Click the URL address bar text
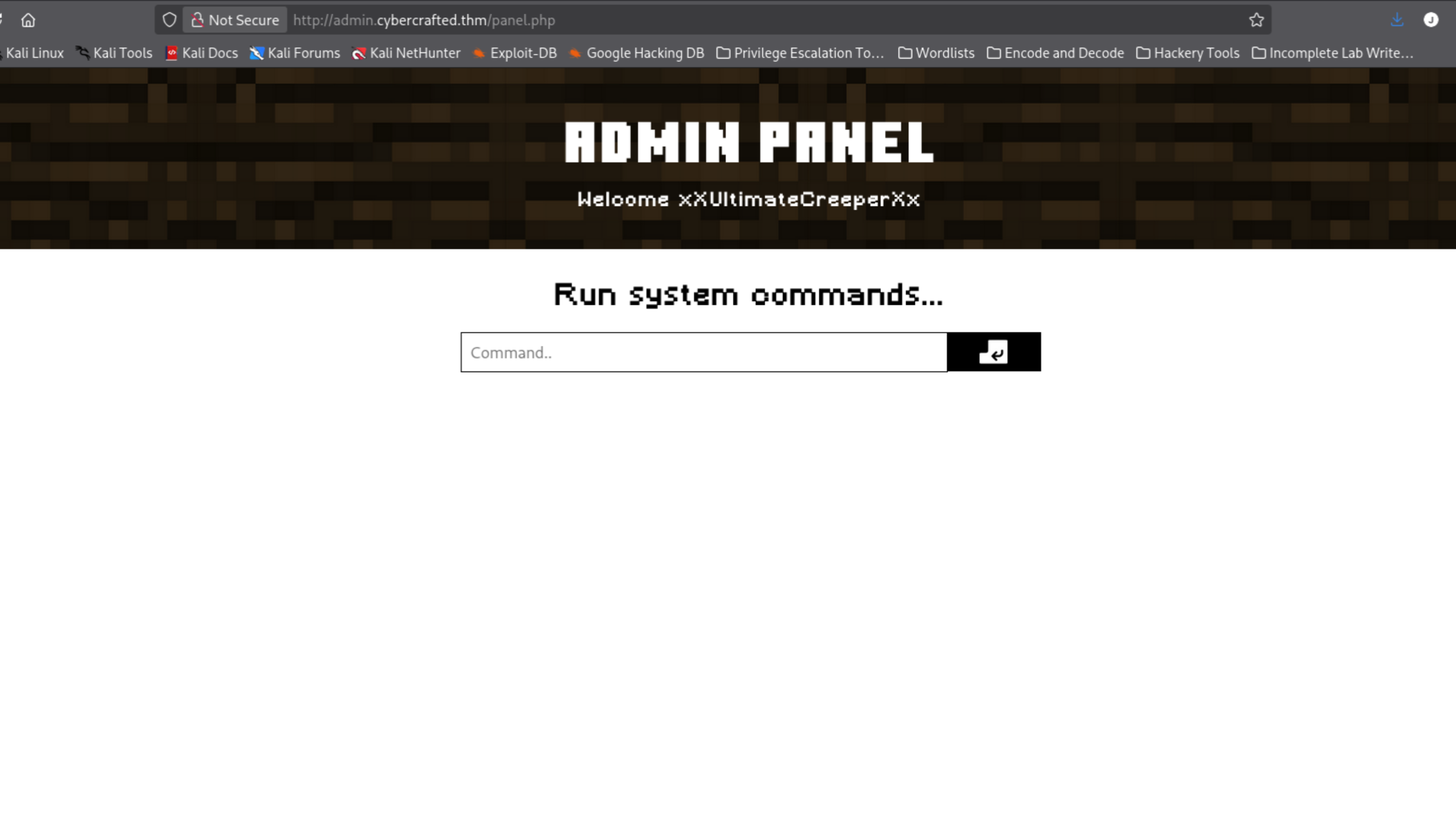This screenshot has height=831, width=1456. pyautogui.click(x=424, y=21)
